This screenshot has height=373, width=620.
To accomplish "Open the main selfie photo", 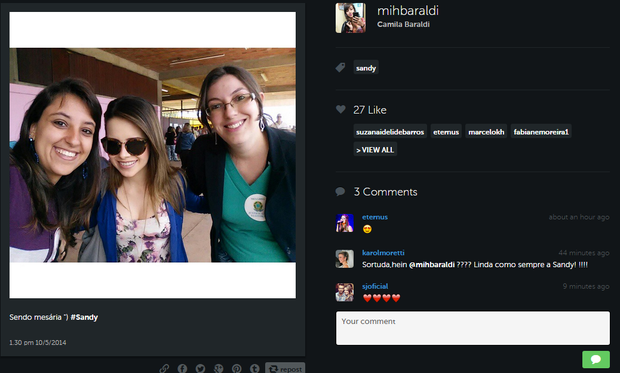I will (153, 155).
